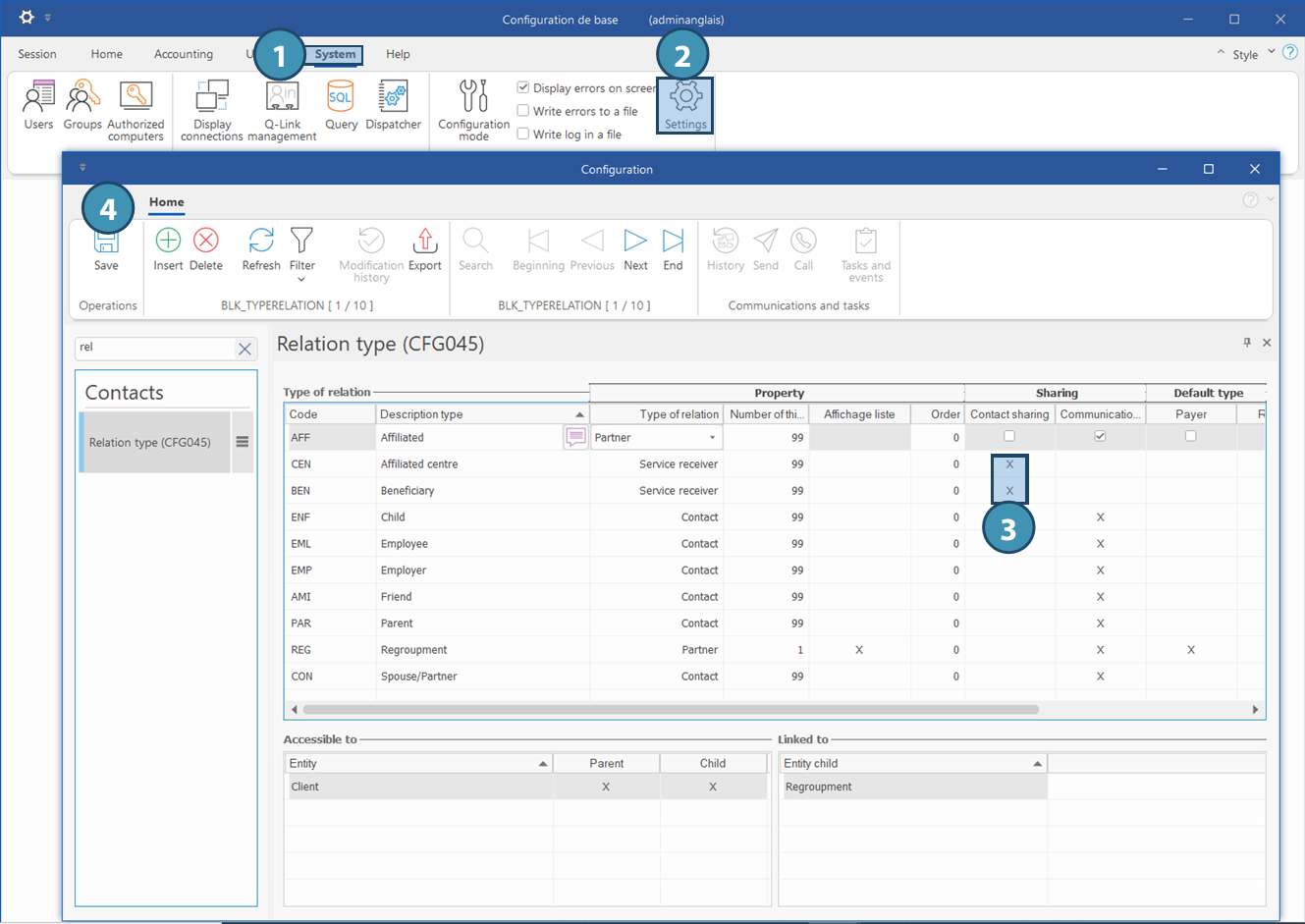Open the SQL Query tool
This screenshot has height=924, width=1305.
pyautogui.click(x=341, y=98)
